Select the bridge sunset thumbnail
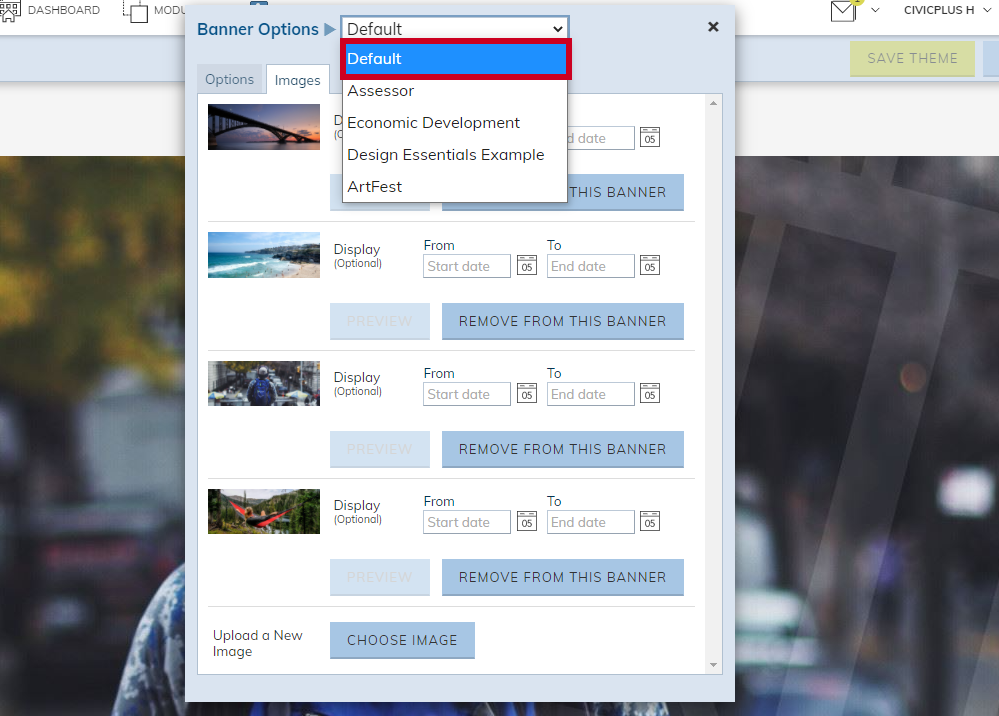999x716 pixels. [x=264, y=127]
